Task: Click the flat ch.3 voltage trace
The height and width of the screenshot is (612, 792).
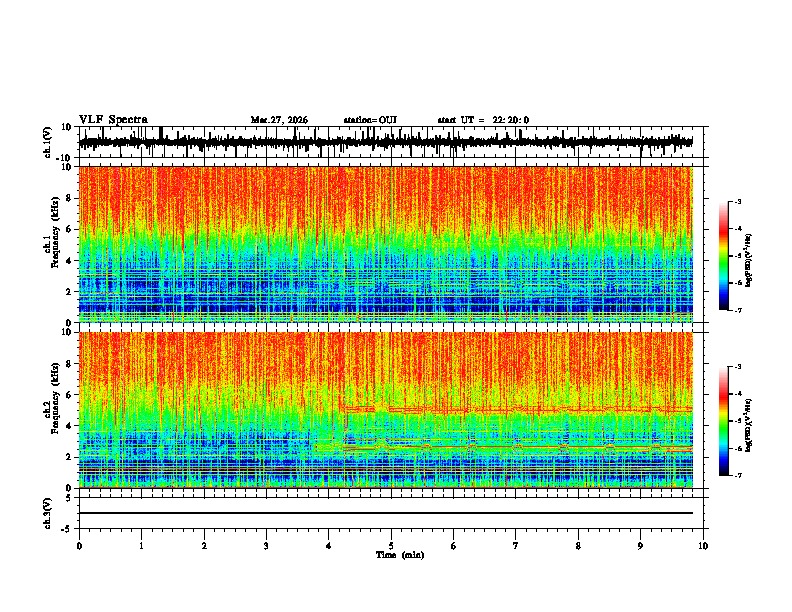Action: coord(386,513)
